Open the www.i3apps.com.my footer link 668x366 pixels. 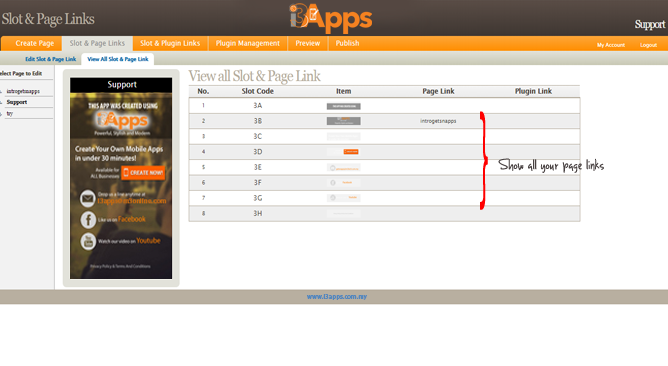click(x=337, y=297)
